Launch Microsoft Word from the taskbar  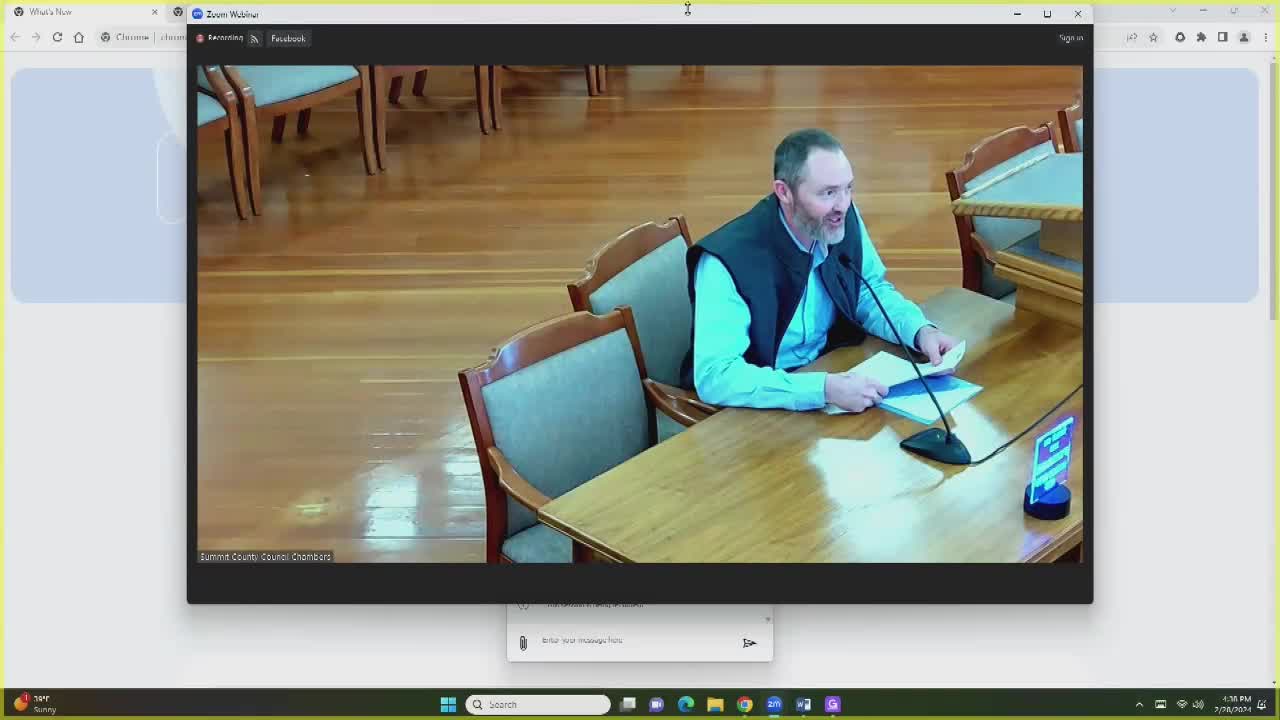click(x=803, y=704)
